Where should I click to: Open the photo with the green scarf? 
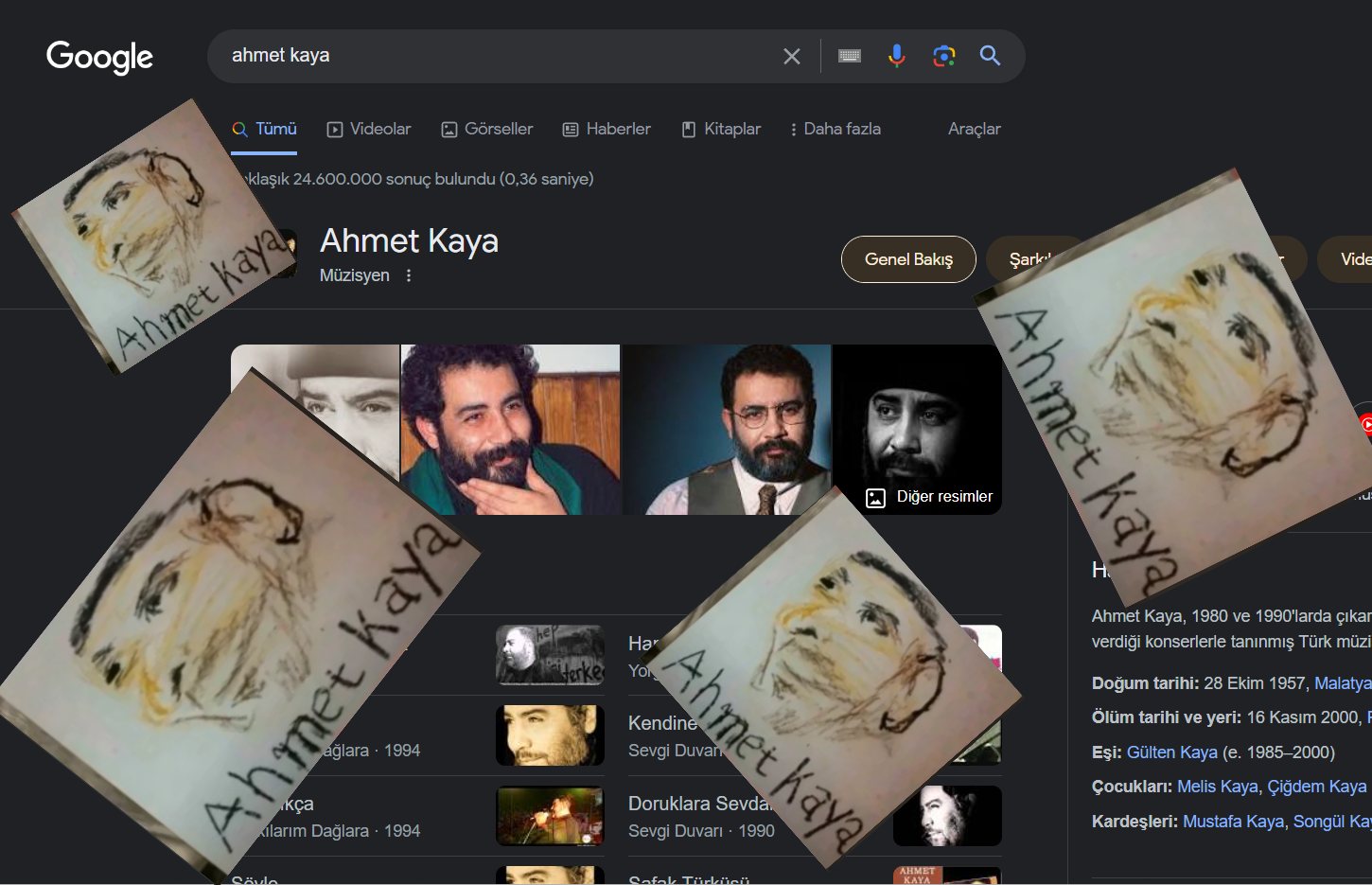click(x=510, y=430)
